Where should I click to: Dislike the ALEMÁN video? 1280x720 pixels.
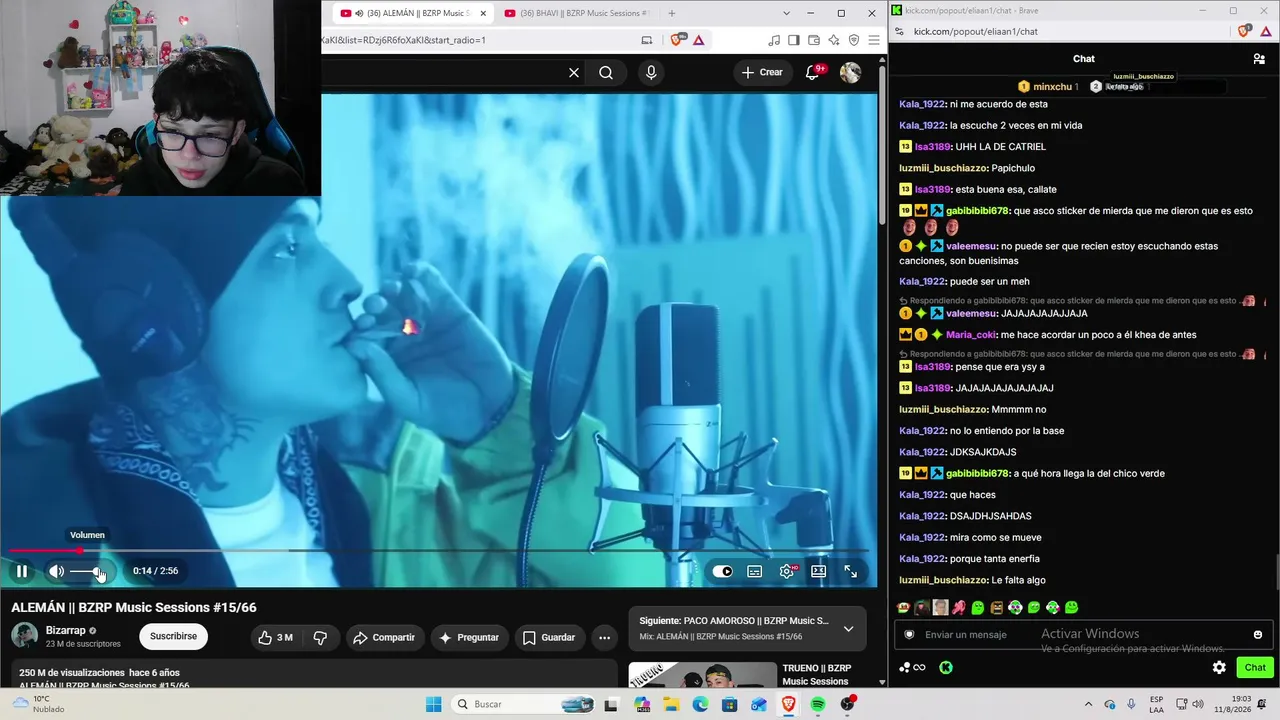point(320,637)
